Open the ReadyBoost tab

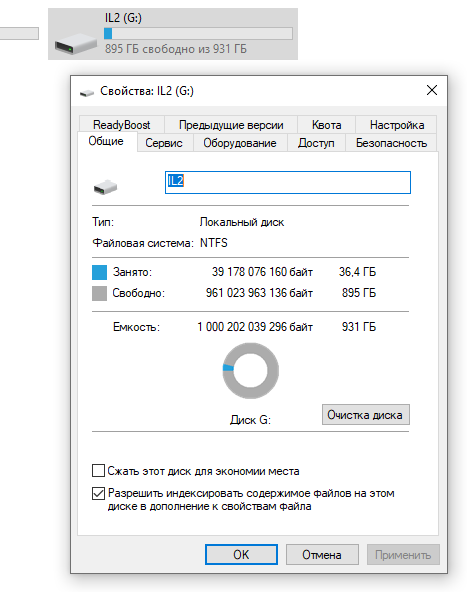coord(122,125)
